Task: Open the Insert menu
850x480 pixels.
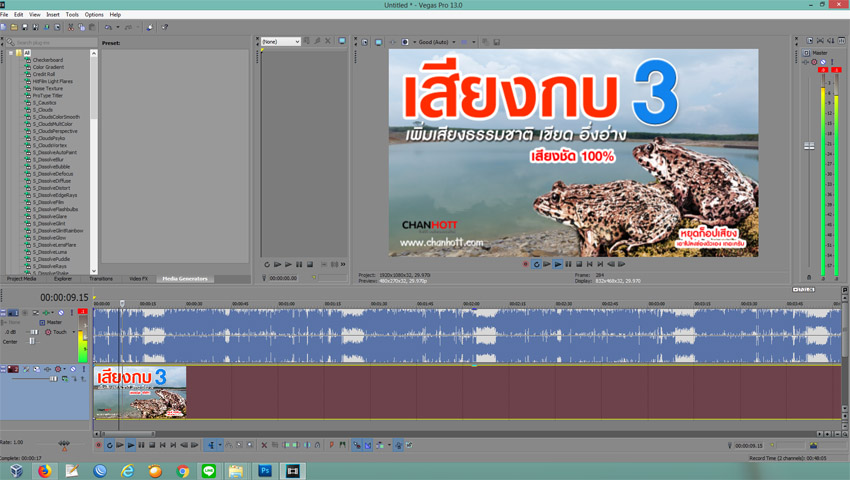Action: click(x=53, y=15)
